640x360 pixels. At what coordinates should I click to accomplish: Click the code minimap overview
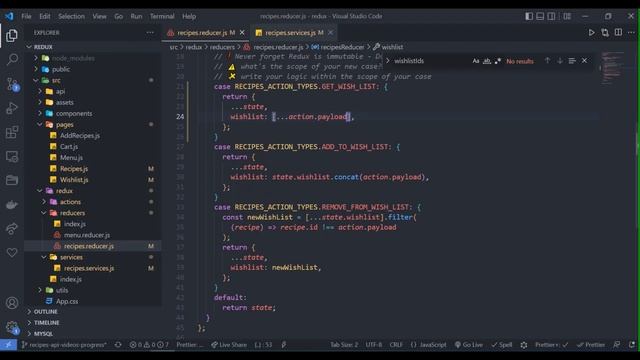click(x=612, y=68)
